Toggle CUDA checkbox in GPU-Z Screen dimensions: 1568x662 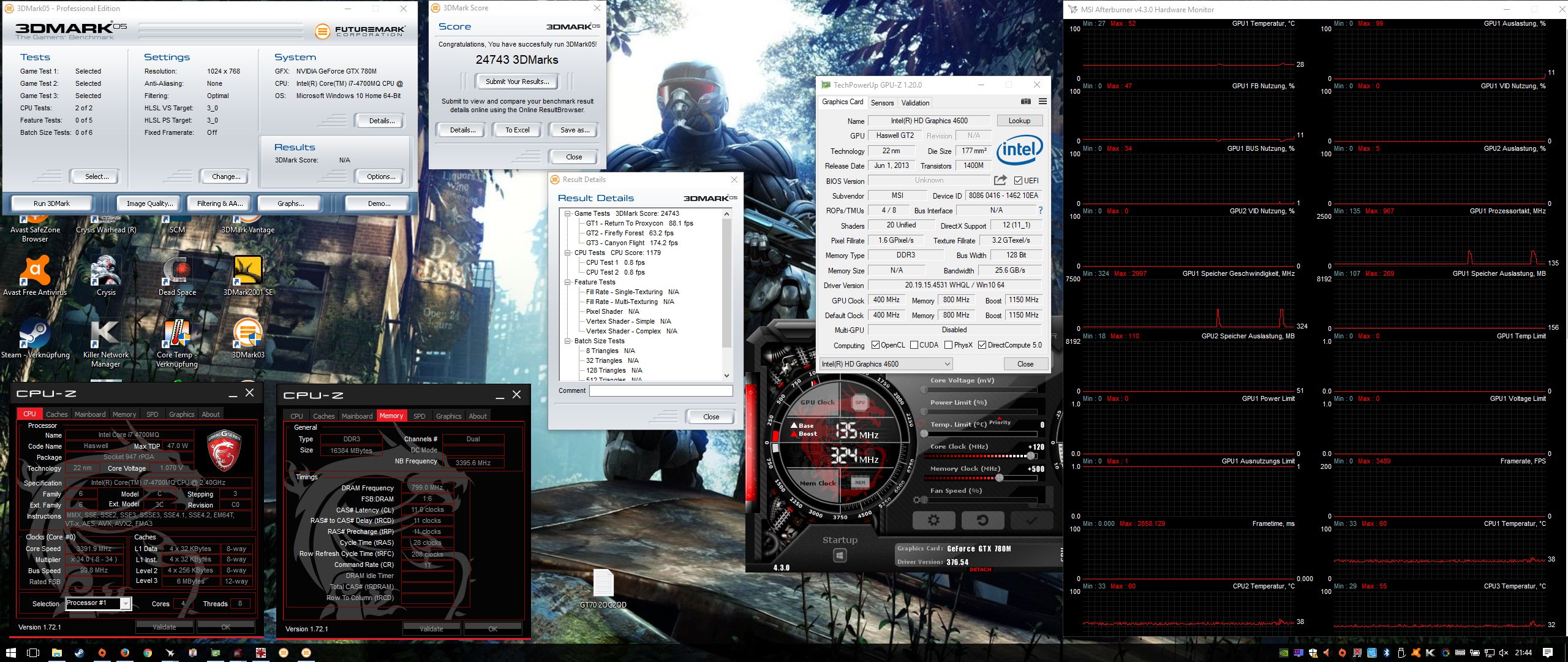point(914,345)
